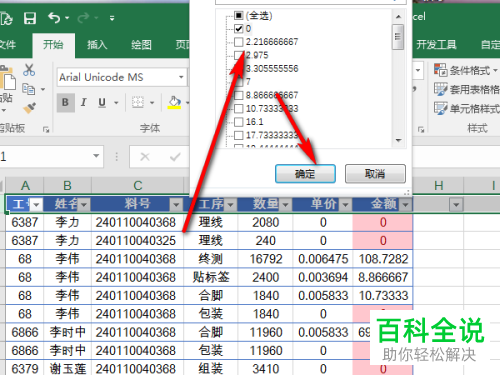
Task: Select column H header
Action: 438,186
